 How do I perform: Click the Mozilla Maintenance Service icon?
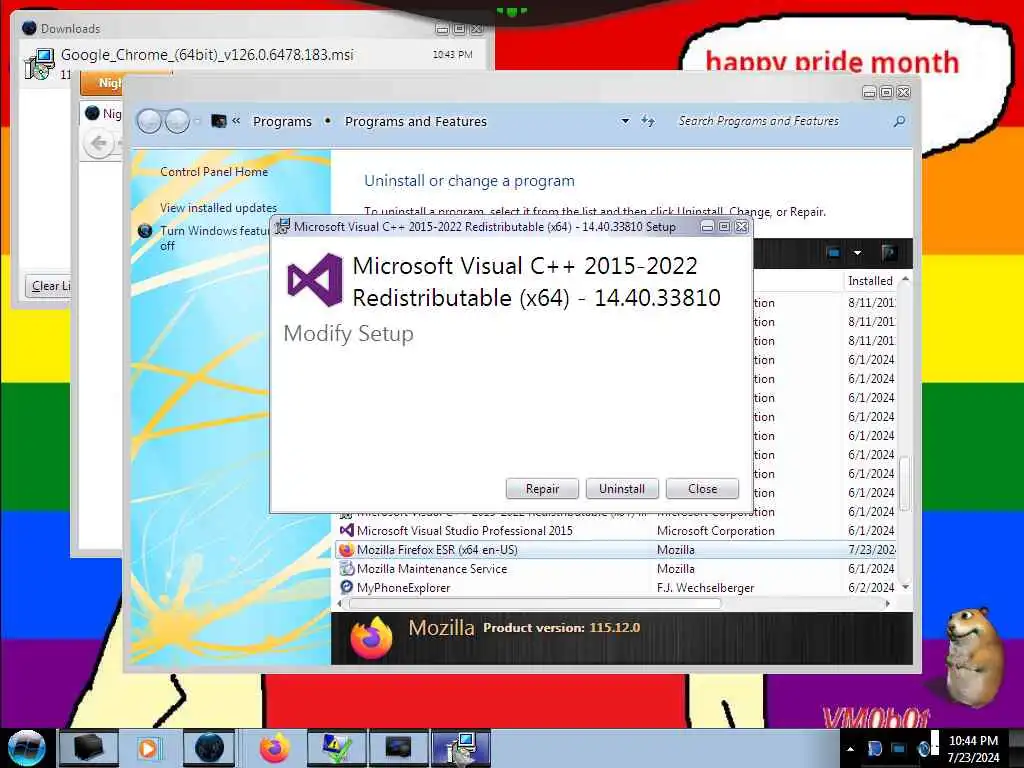pos(347,569)
